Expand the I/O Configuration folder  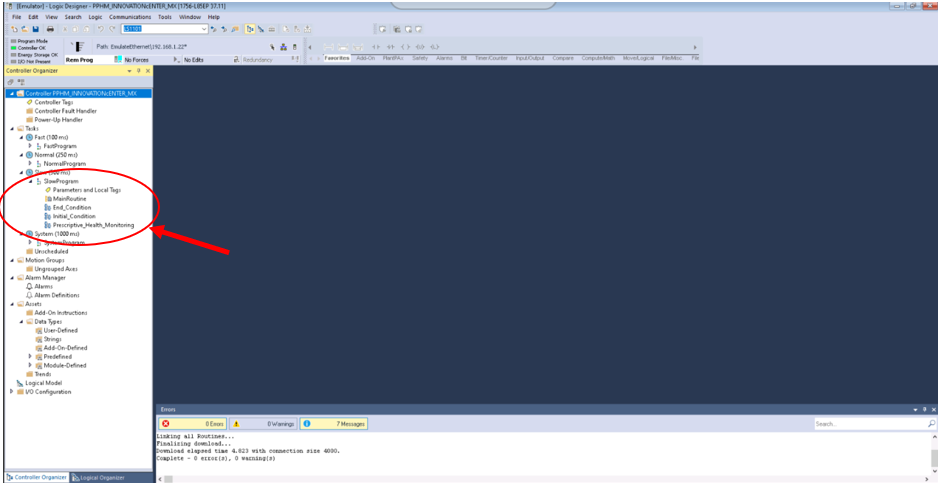point(12,392)
